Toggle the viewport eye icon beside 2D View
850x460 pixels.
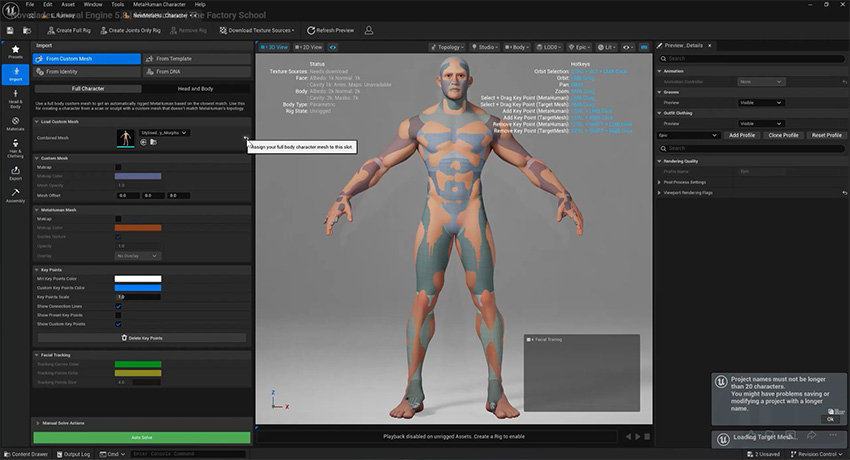tap(333, 47)
